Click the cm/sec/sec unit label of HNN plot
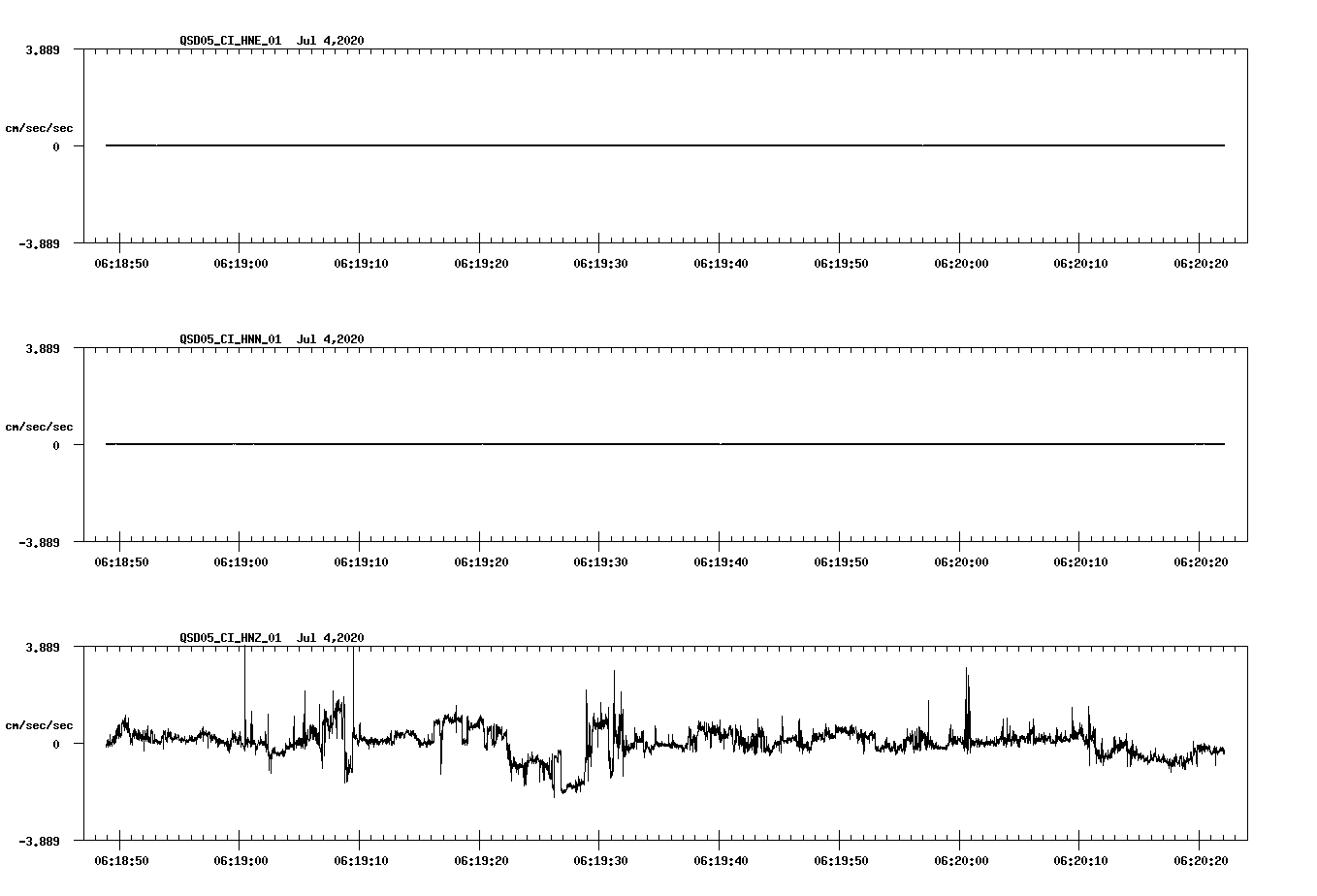 [39, 427]
